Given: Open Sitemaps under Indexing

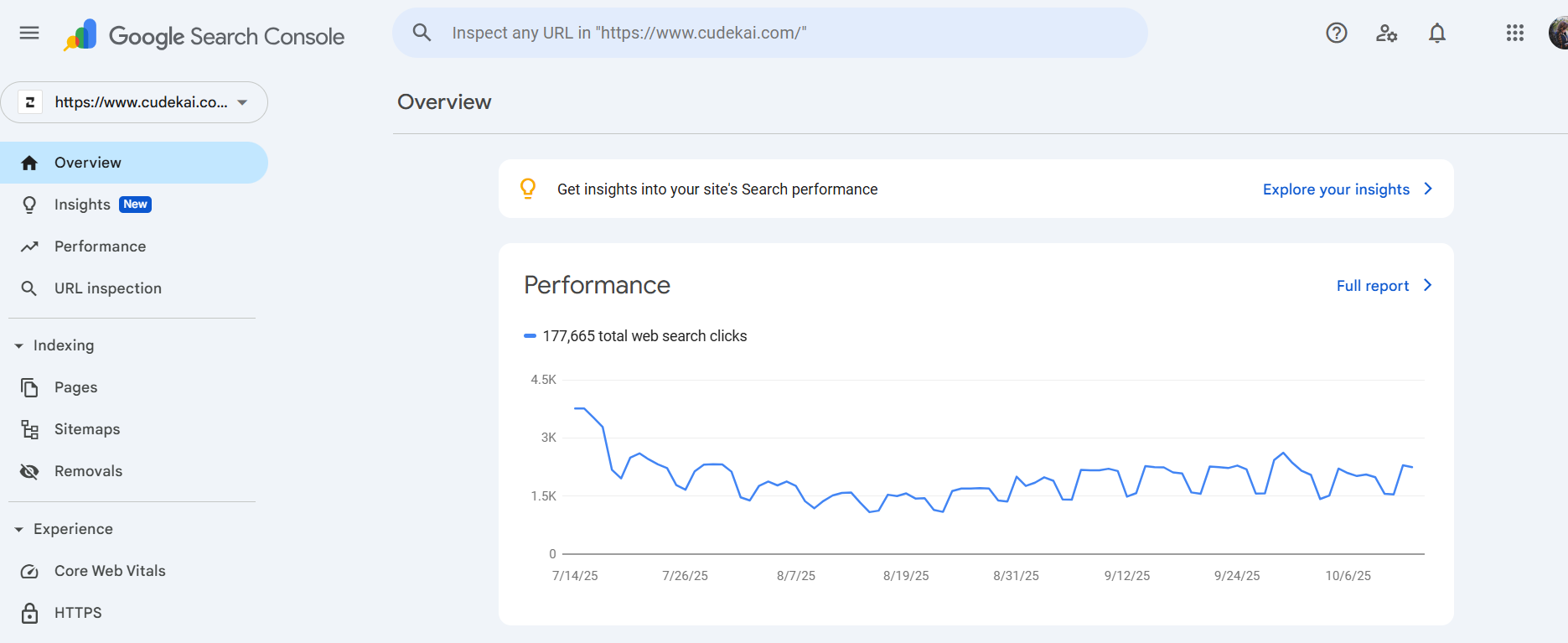Looking at the screenshot, I should (134, 429).
